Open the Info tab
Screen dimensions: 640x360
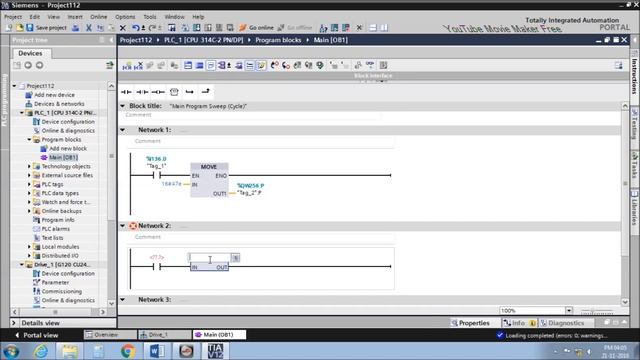click(519, 323)
